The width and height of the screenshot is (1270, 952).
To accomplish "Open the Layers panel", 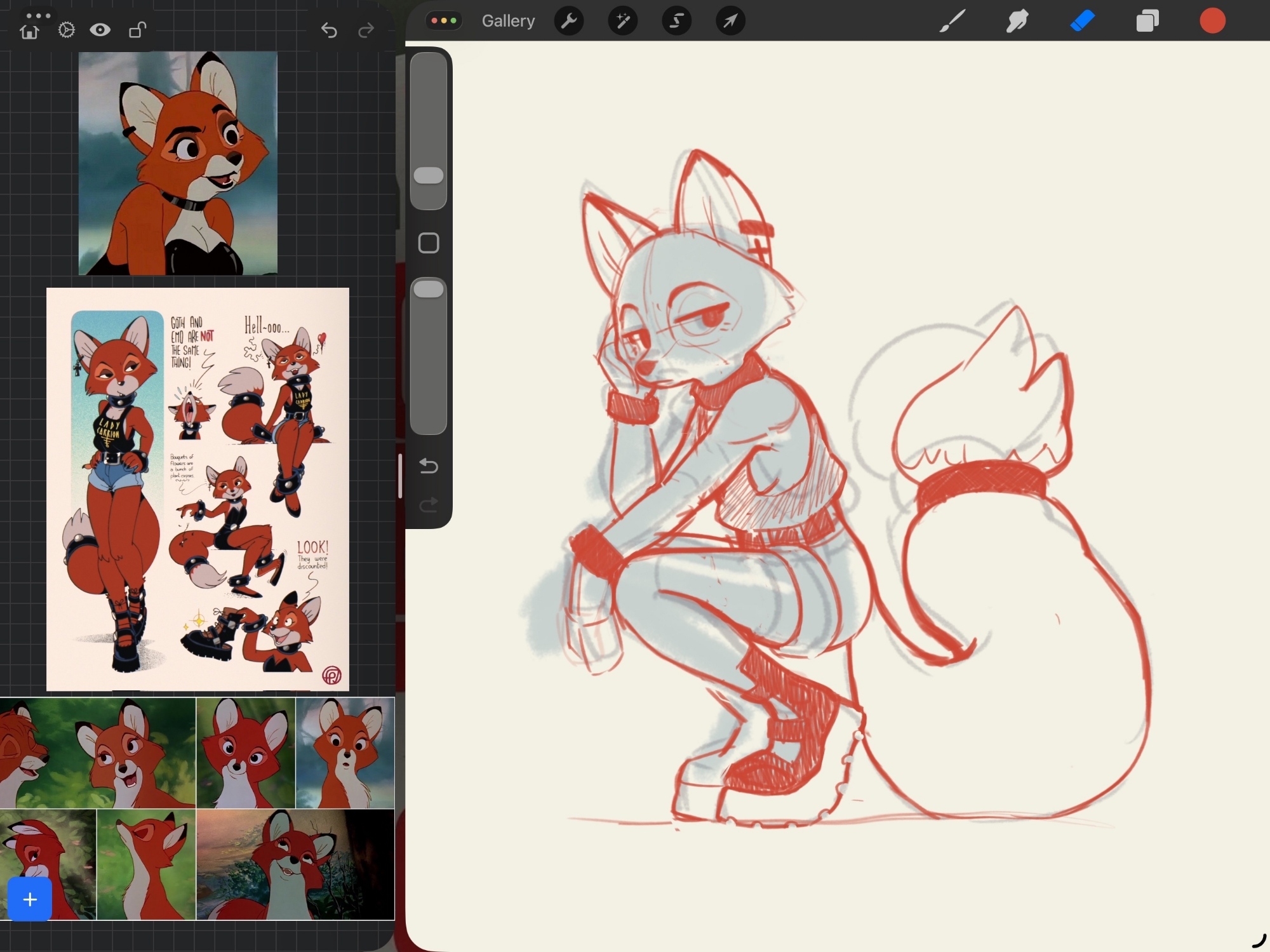I will (x=1147, y=21).
